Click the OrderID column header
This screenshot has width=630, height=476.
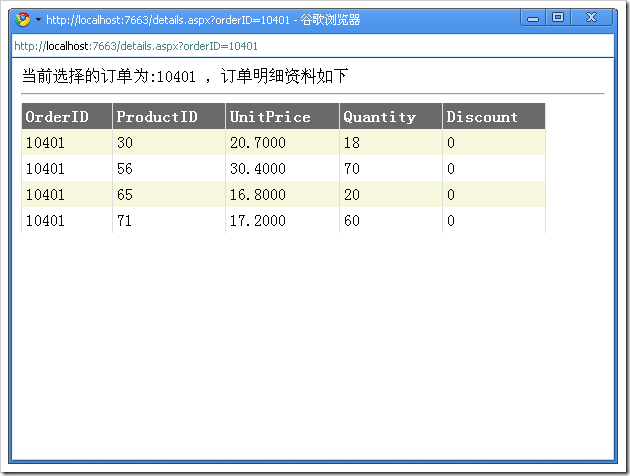click(56, 117)
